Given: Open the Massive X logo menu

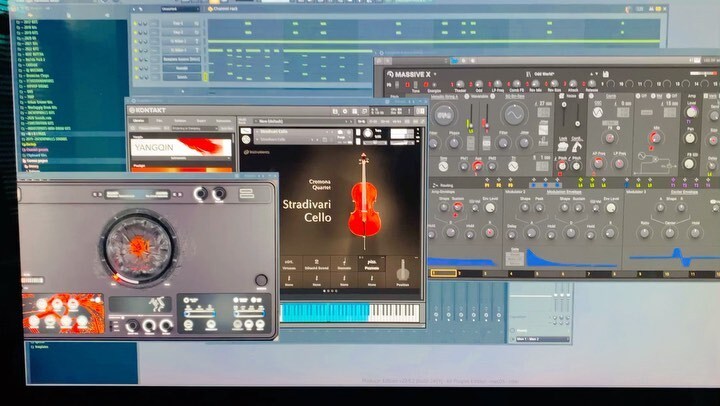Looking at the screenshot, I should point(410,74).
